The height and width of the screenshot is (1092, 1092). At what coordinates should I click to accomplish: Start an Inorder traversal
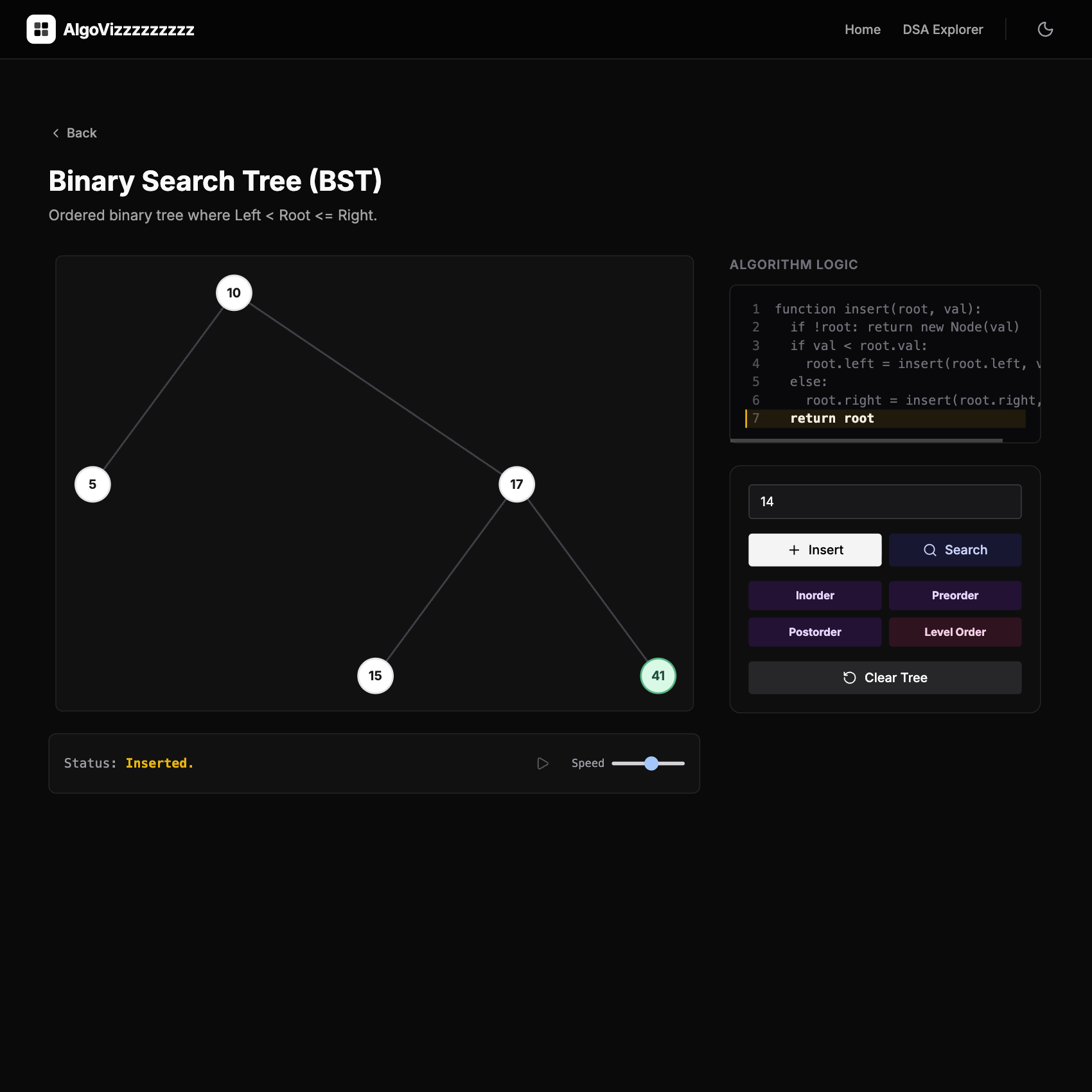click(x=815, y=595)
